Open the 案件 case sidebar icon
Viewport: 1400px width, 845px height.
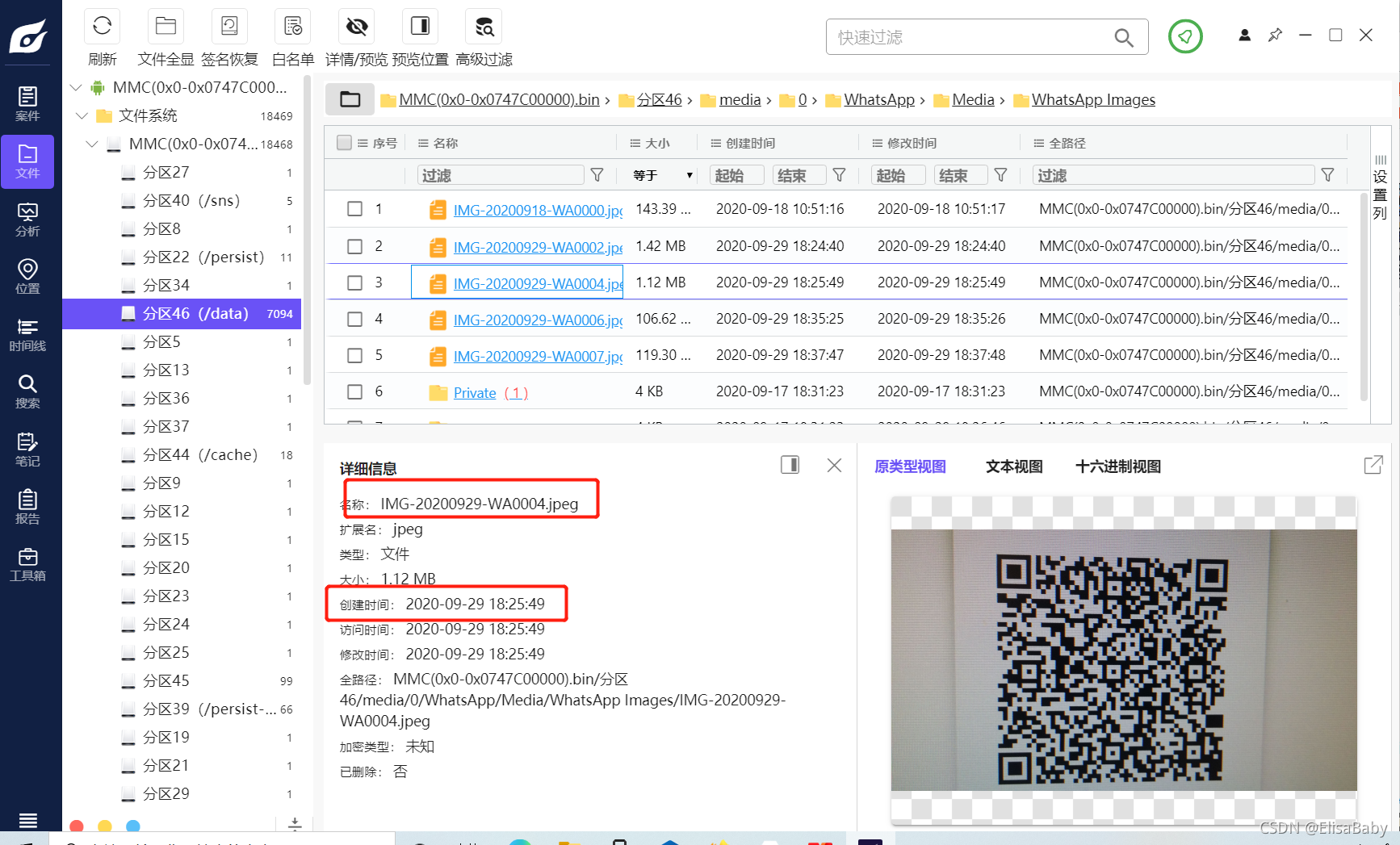click(x=27, y=104)
